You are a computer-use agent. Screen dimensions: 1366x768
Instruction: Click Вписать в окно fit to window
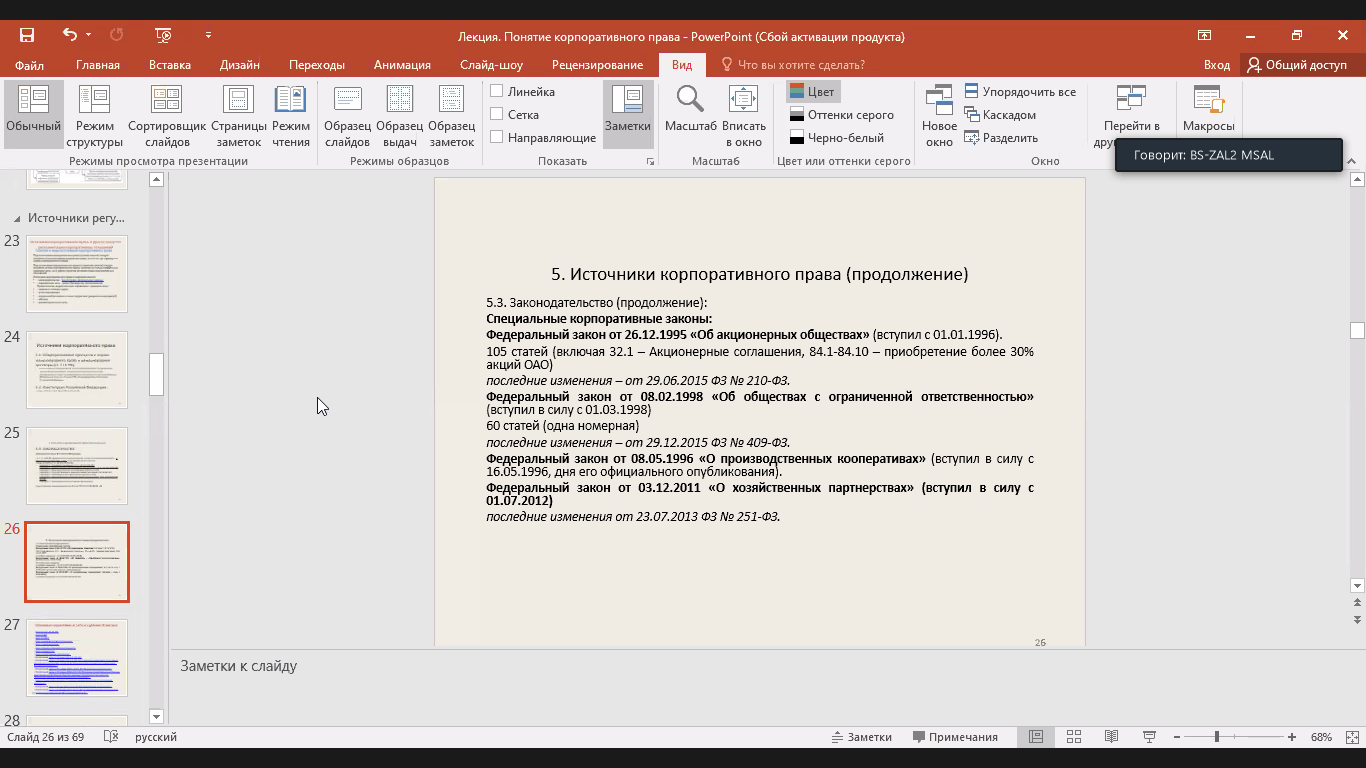pyautogui.click(x=744, y=114)
